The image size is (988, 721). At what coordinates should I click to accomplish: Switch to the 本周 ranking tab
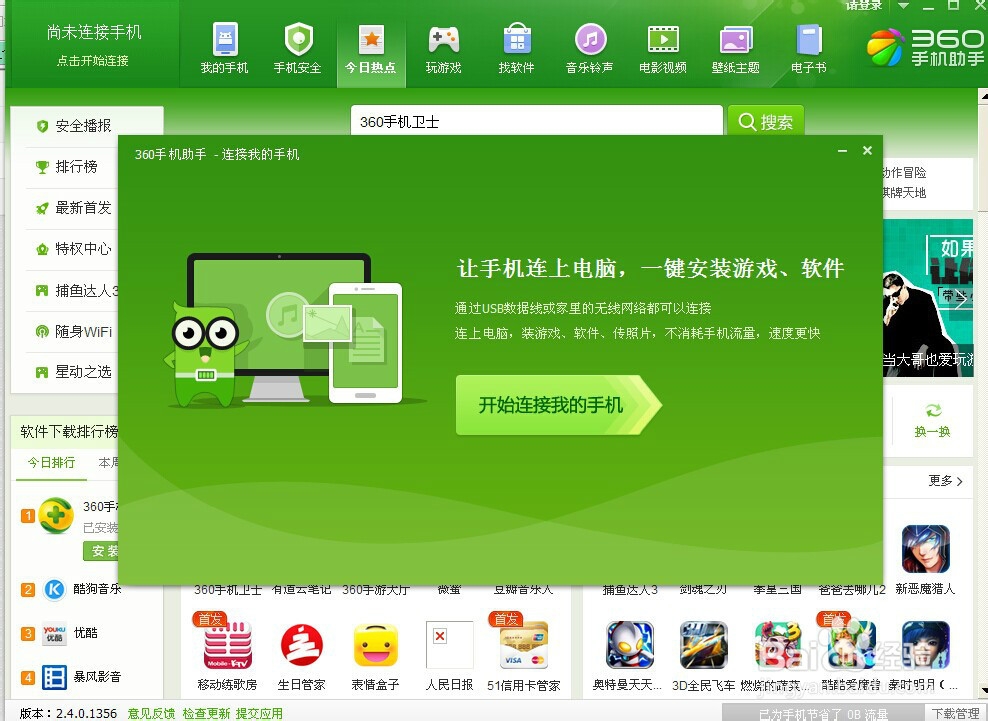[x=108, y=462]
